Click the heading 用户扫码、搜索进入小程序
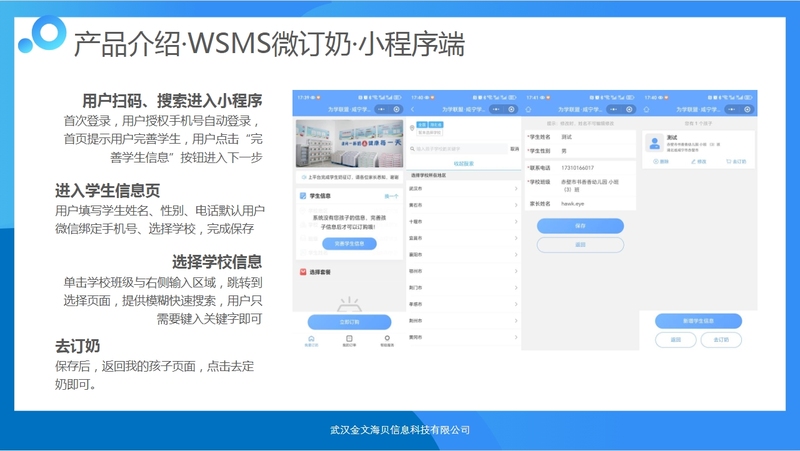 (172, 101)
